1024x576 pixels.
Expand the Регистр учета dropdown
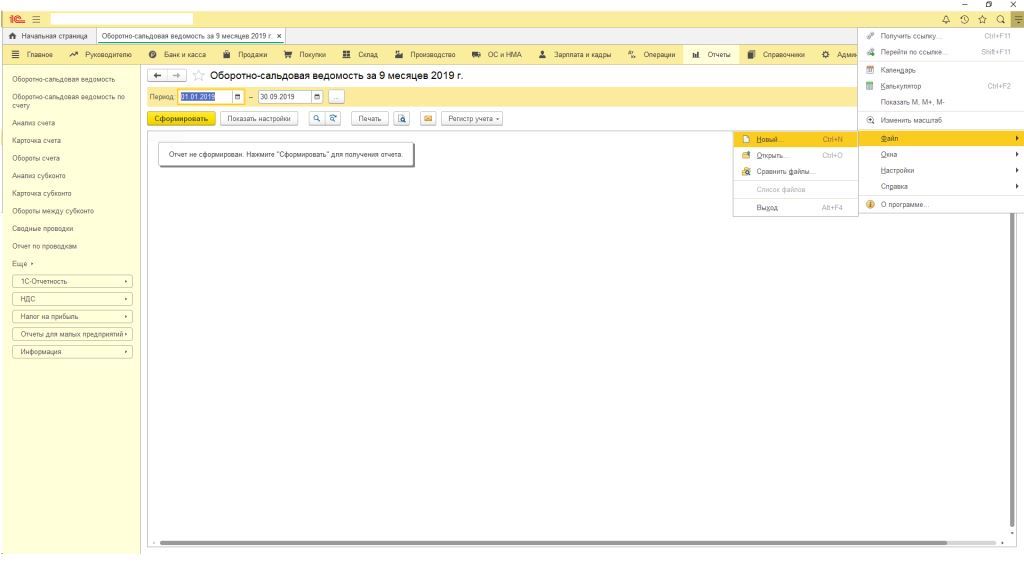click(x=472, y=119)
